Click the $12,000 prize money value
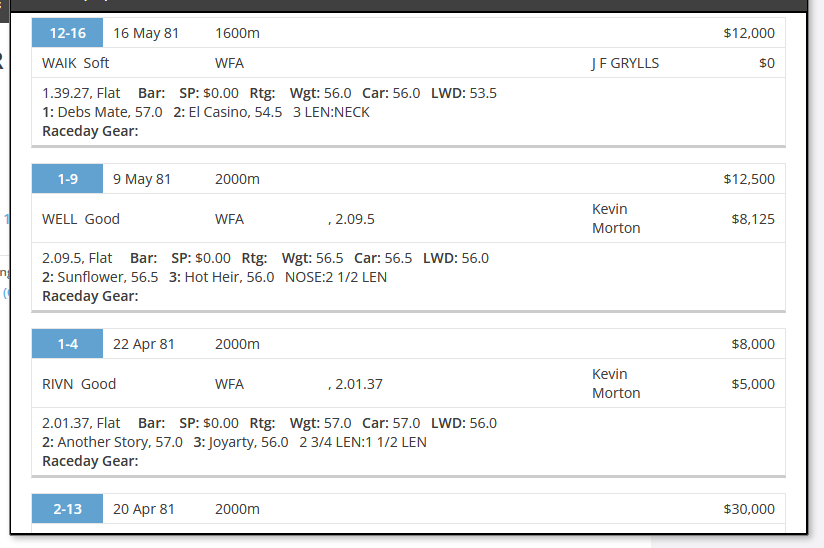 [749, 33]
